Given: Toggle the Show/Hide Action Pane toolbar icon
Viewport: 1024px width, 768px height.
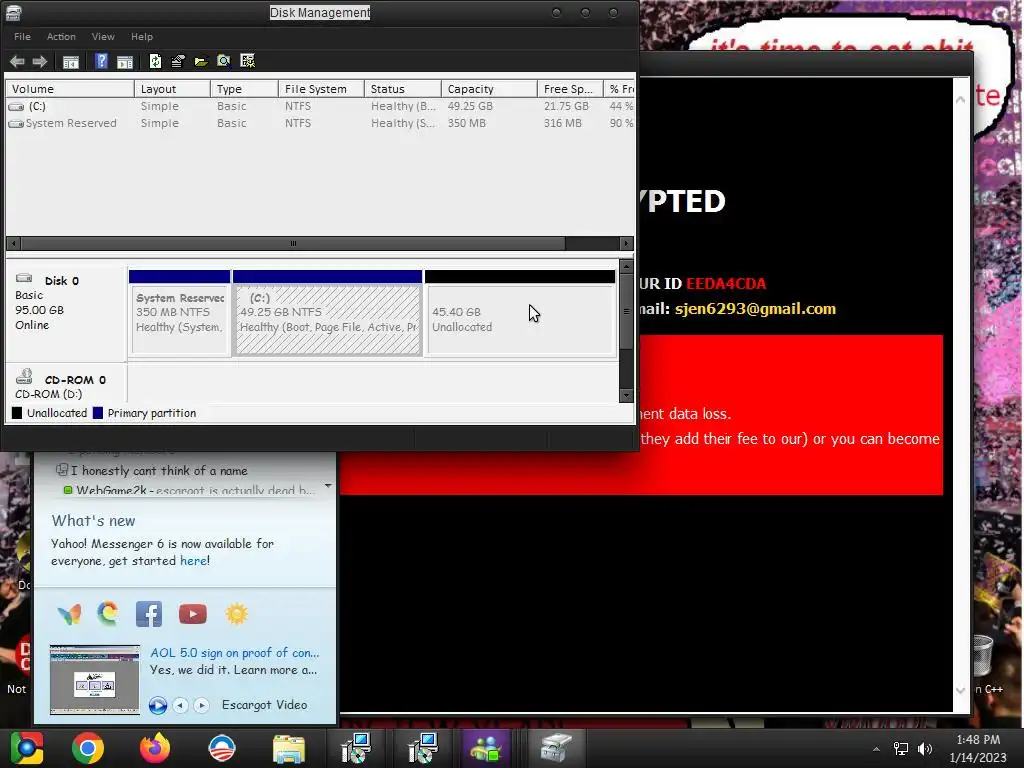Looking at the screenshot, I should pos(125,62).
